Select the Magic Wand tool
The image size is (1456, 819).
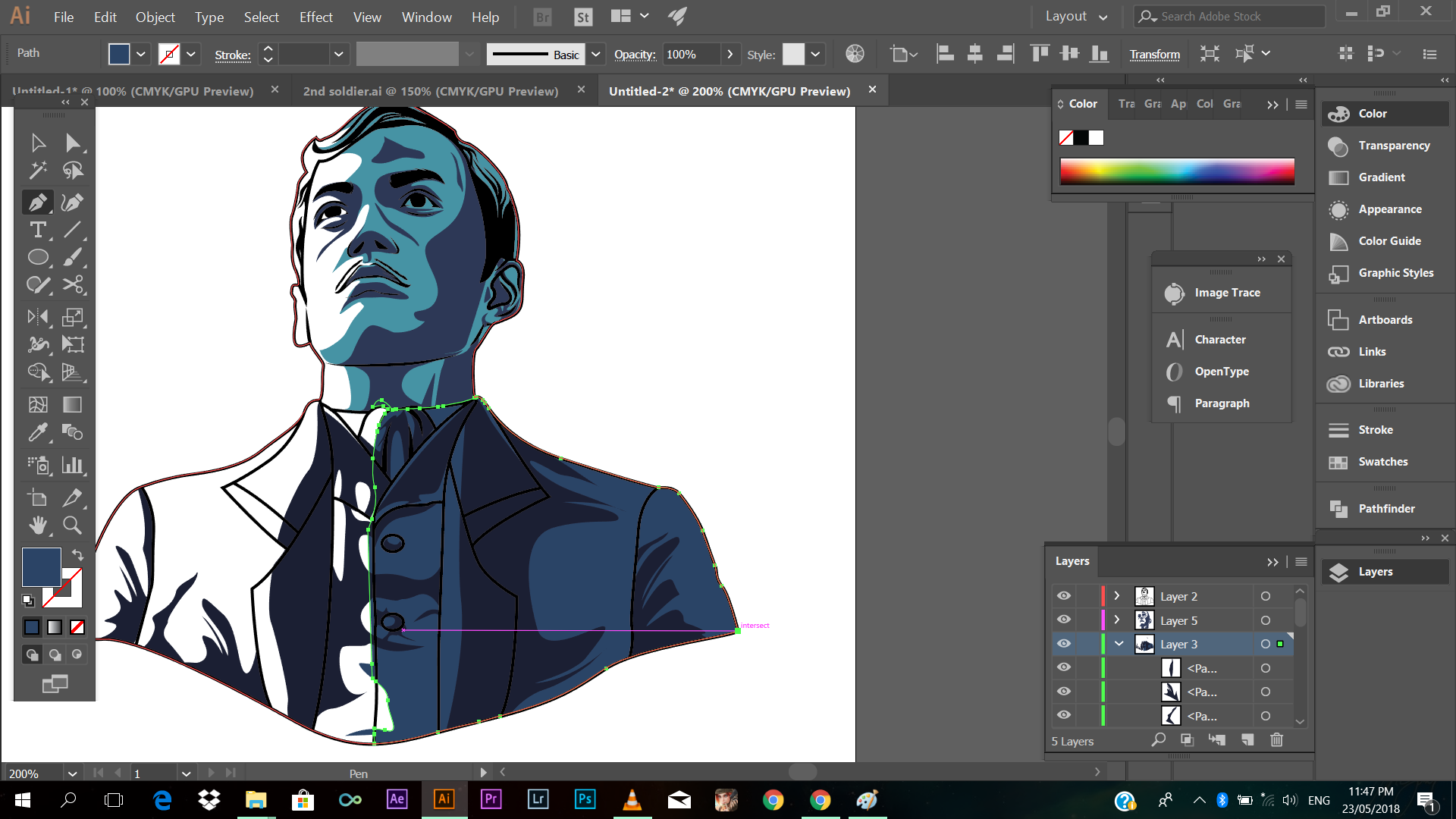[x=37, y=171]
